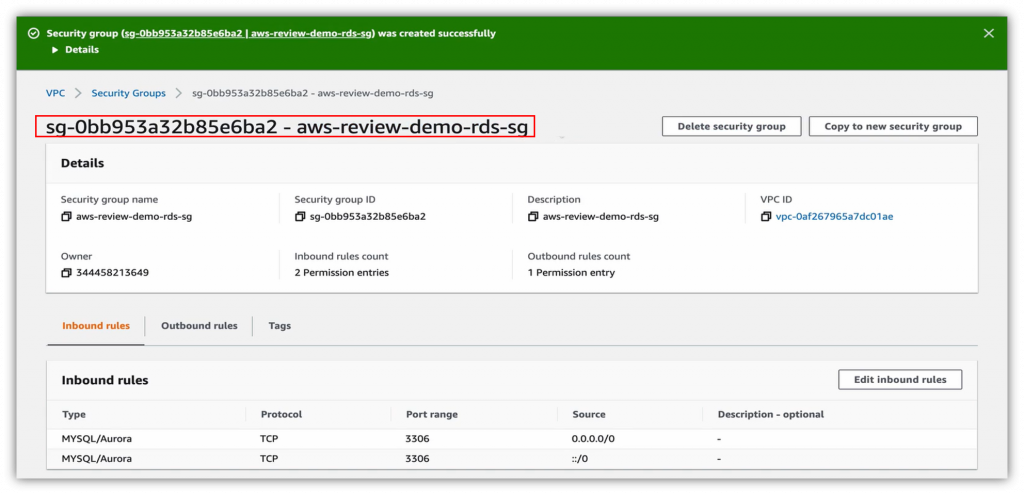
Task: Click the owner ID 344458213649
Action: point(112,273)
